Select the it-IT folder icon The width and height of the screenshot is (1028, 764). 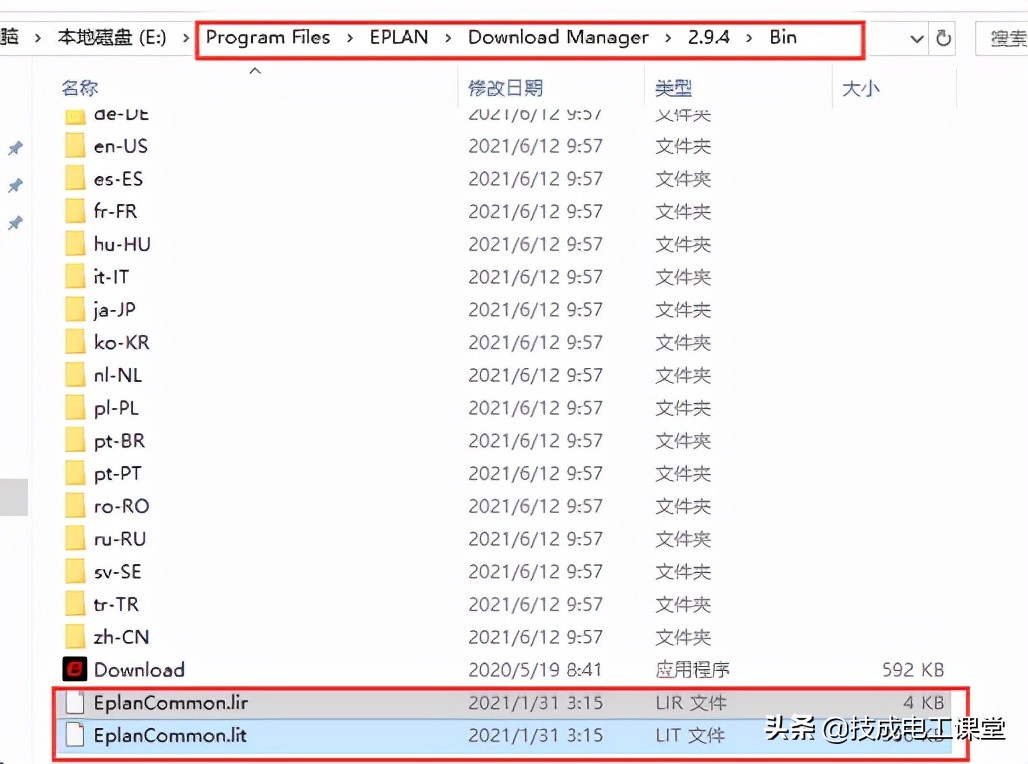75,277
